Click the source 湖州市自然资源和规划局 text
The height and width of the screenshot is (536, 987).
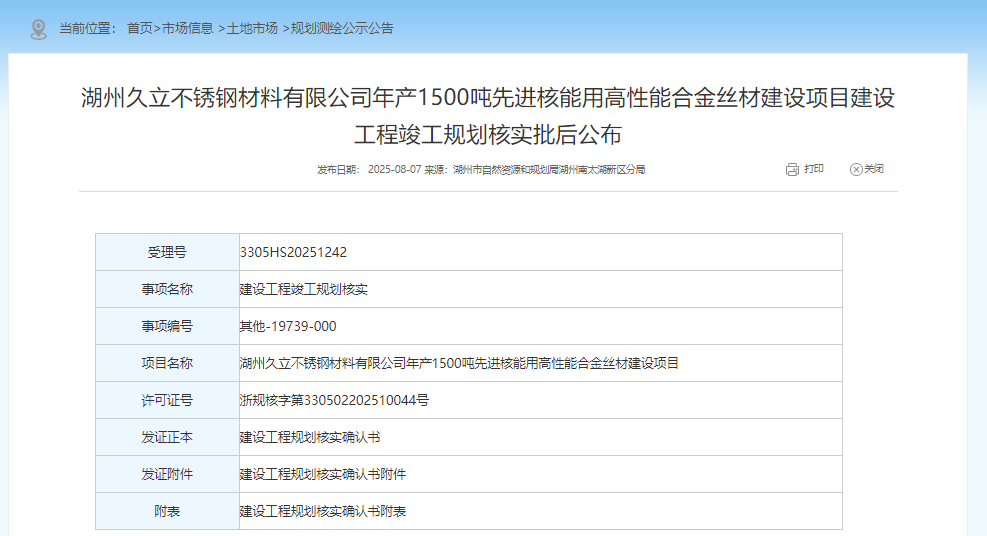548,170
